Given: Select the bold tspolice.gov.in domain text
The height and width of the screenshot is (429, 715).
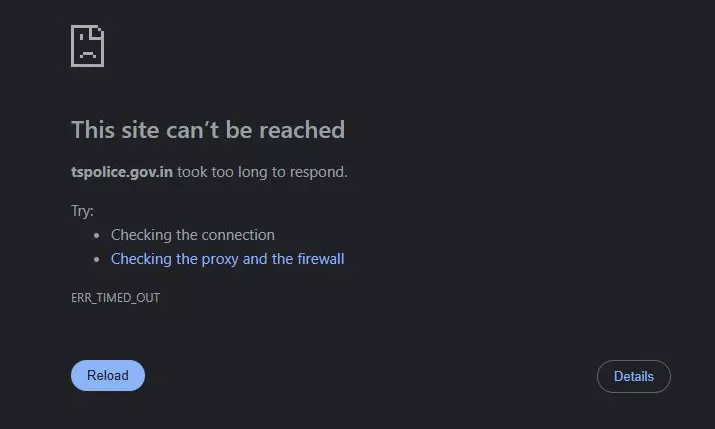Looking at the screenshot, I should coord(122,172).
